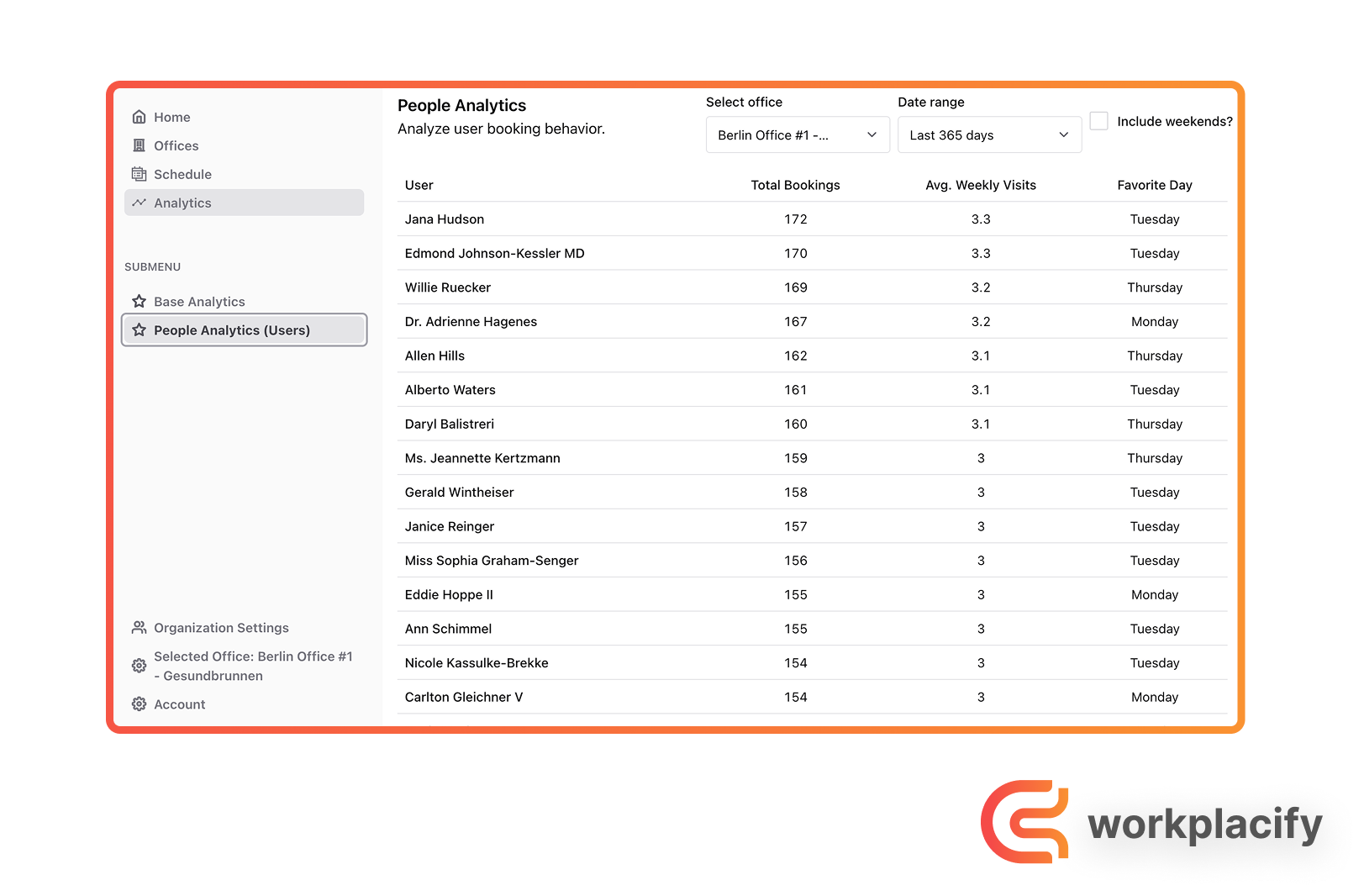Click the star icon beside People Analytics (Users)

point(139,329)
